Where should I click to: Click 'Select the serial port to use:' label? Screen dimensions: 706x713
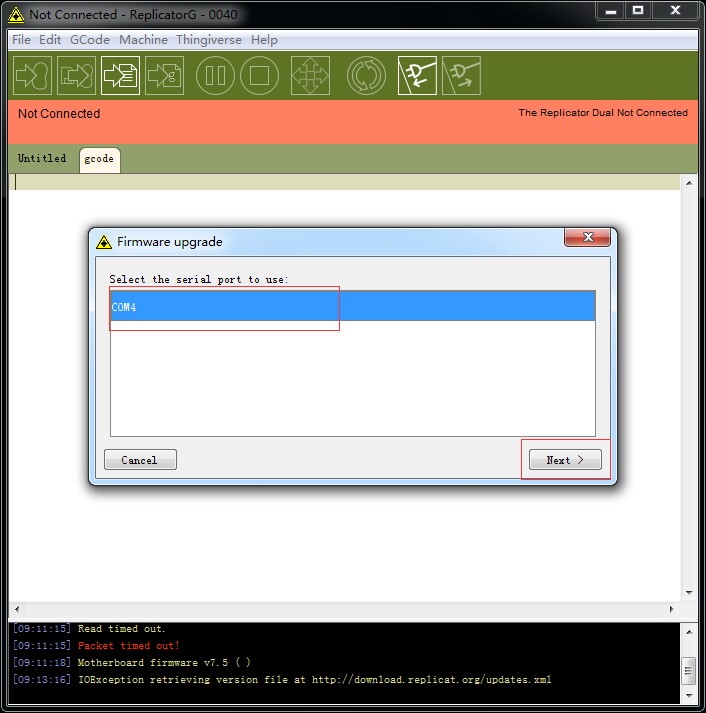pyautogui.click(x=199, y=279)
